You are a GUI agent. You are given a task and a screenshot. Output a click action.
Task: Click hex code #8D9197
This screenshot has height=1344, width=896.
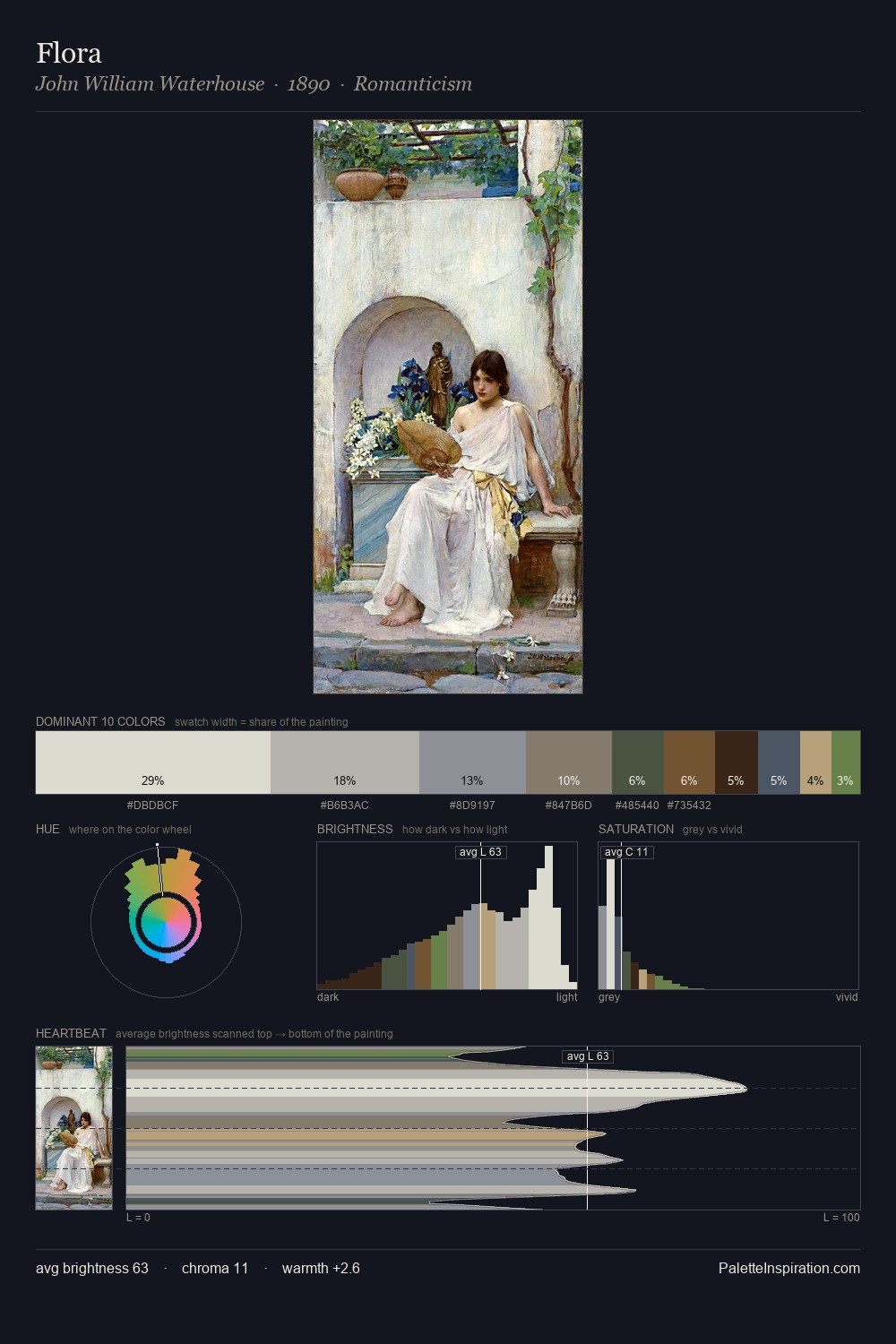[x=472, y=806]
